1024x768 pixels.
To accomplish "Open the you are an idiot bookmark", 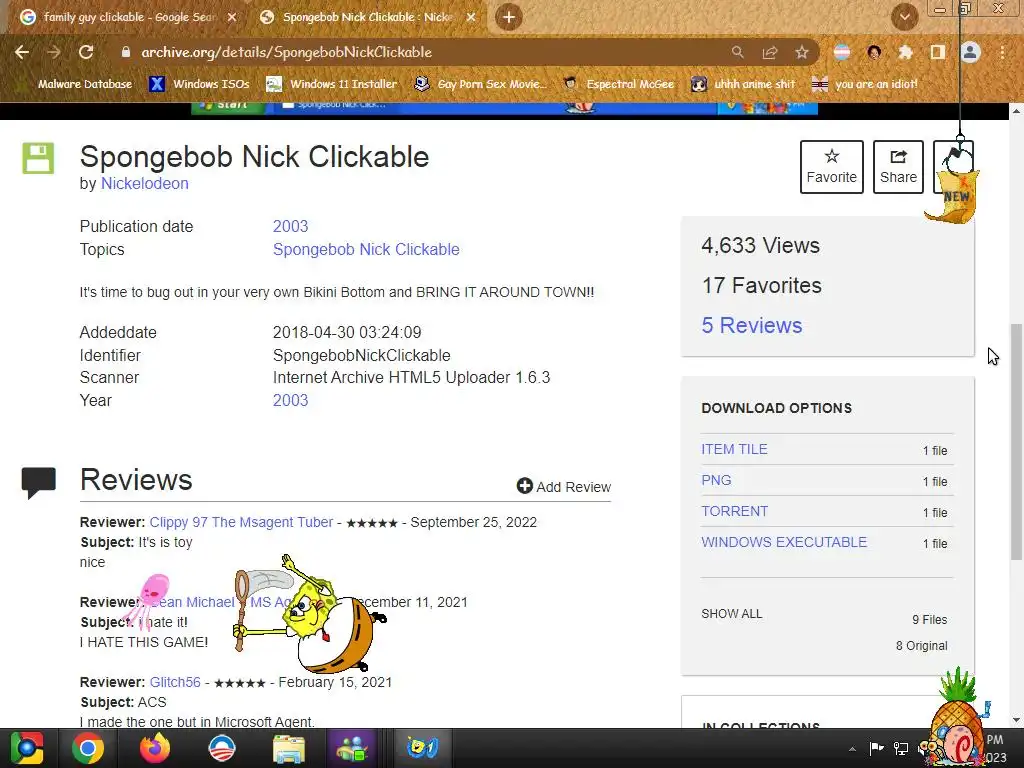I will pos(865,84).
